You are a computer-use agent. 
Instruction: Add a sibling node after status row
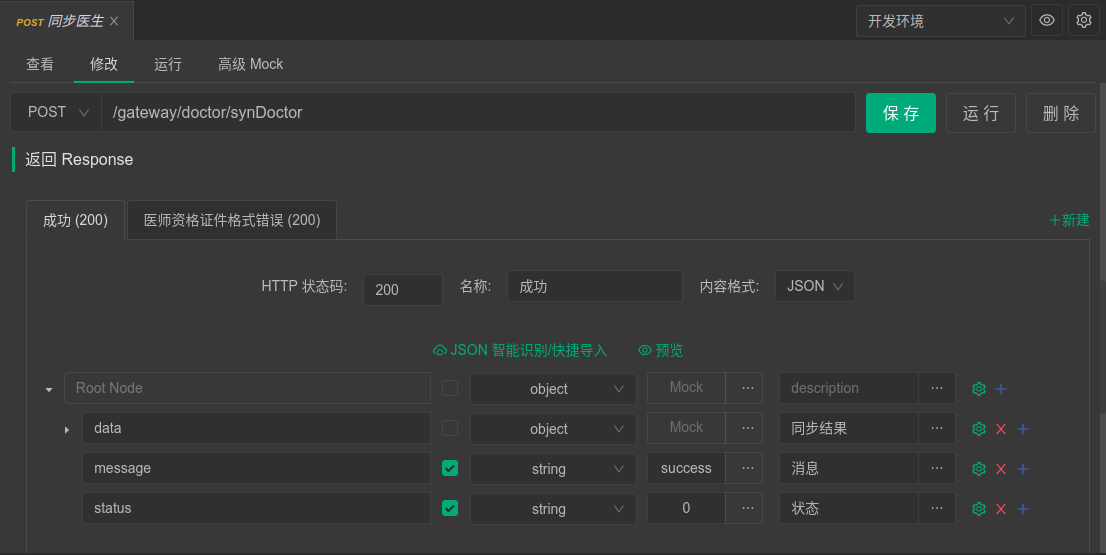1023,509
